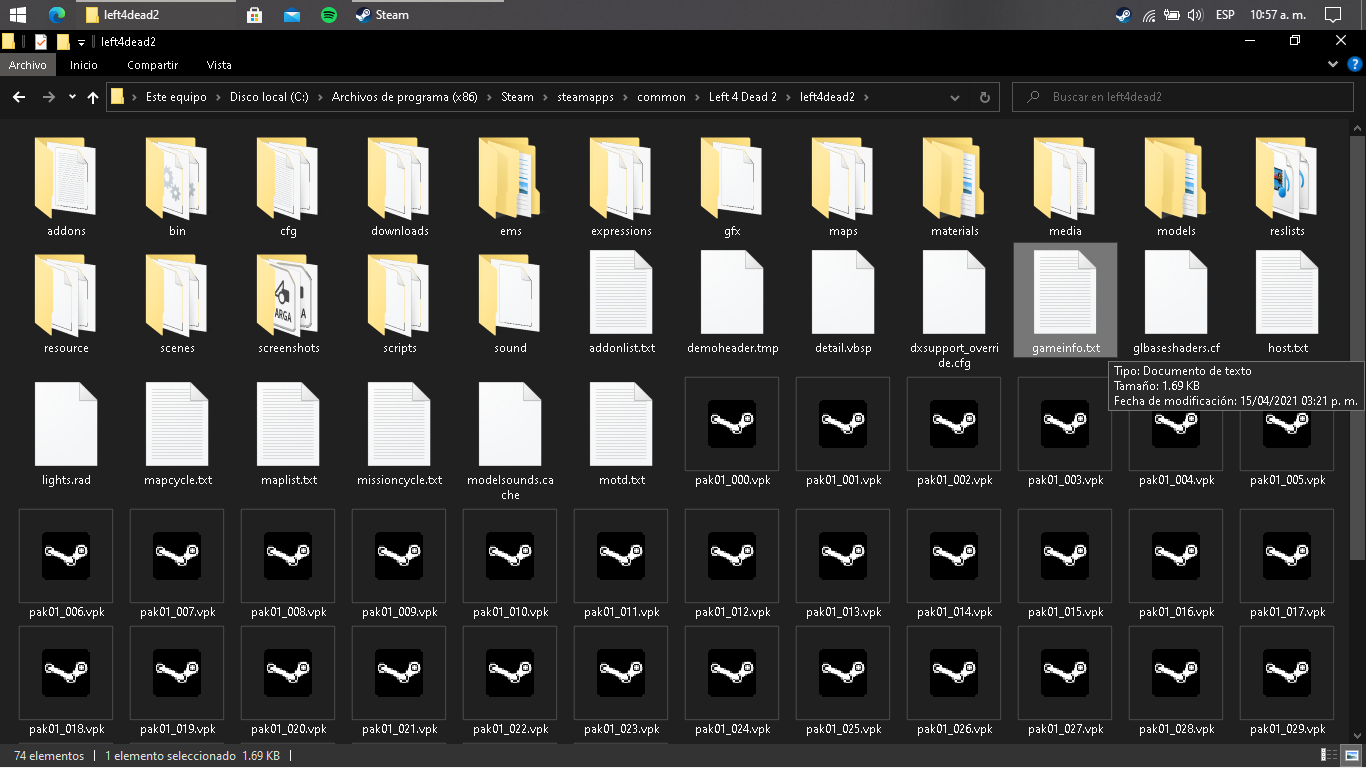The height and width of the screenshot is (768, 1366).
Task: Switch to details view layout
Action: coord(1330,756)
